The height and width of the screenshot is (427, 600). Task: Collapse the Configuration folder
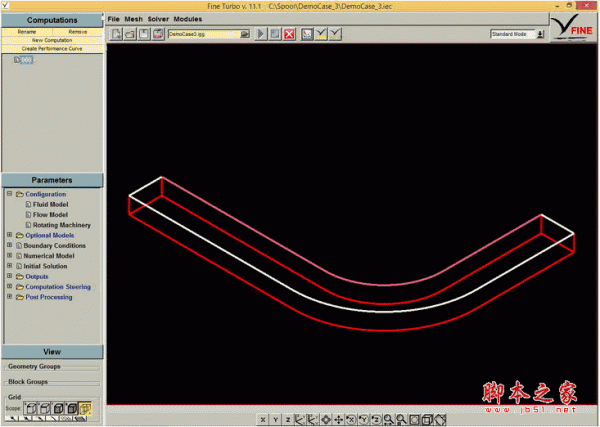(9, 193)
